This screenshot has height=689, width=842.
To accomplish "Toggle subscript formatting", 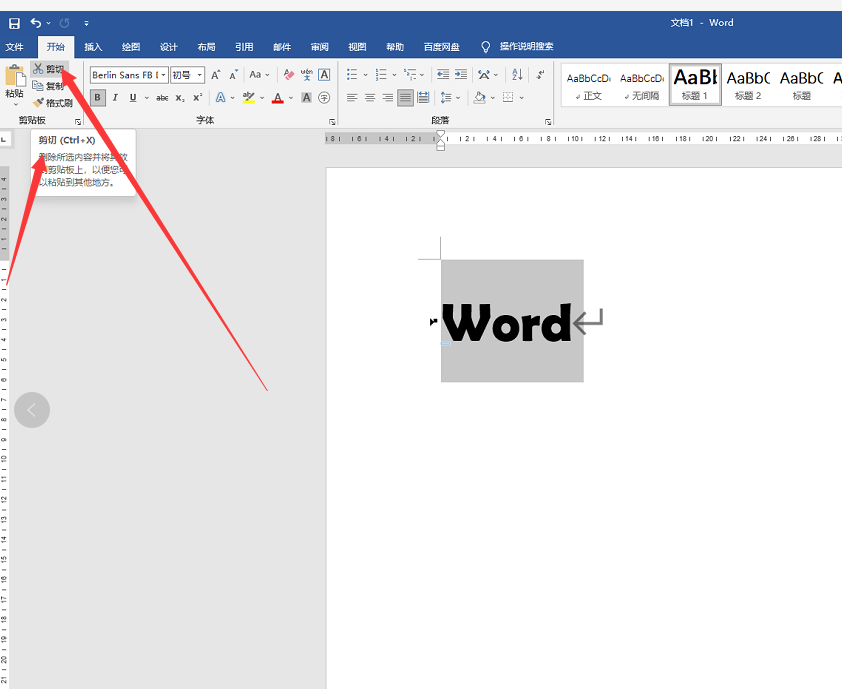I will [x=180, y=98].
